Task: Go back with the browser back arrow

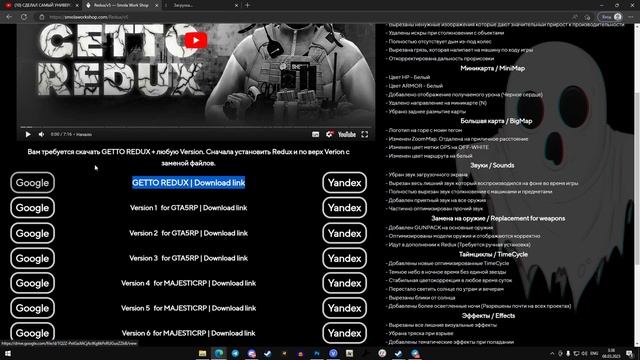Action: pyautogui.click(x=9, y=17)
